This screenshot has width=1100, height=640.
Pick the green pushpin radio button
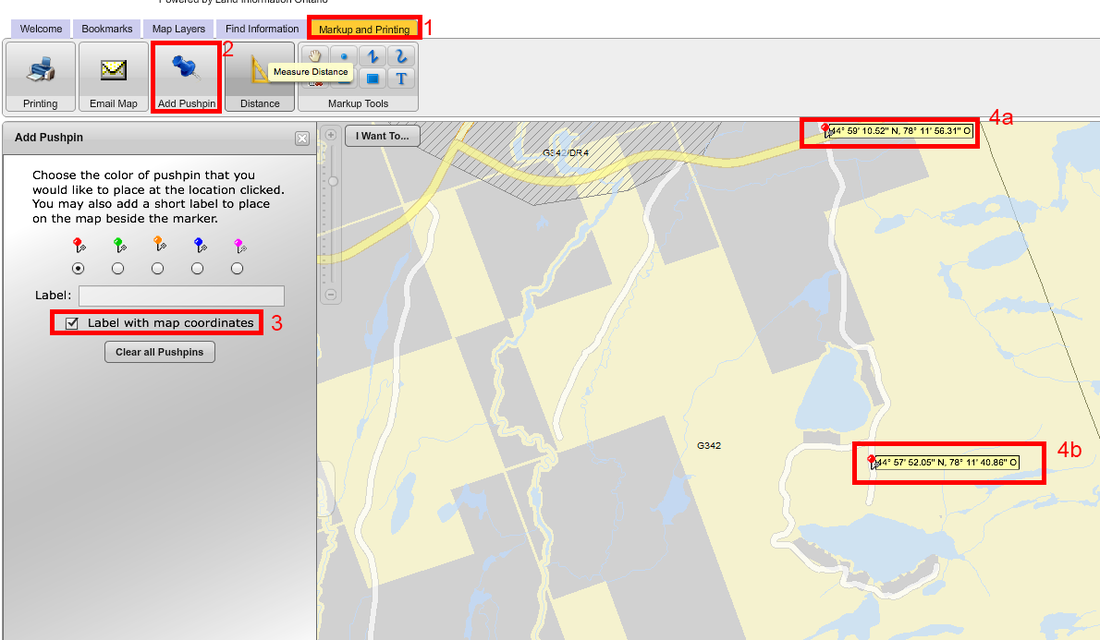pyautogui.click(x=118, y=268)
